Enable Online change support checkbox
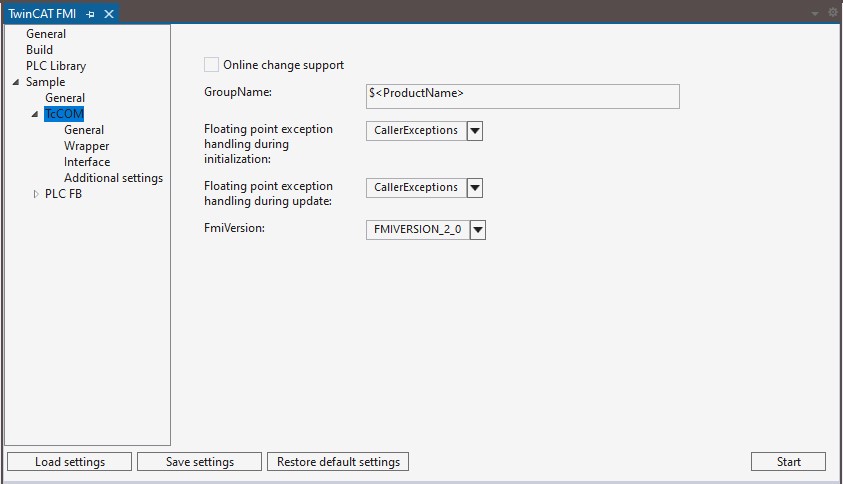 211,65
